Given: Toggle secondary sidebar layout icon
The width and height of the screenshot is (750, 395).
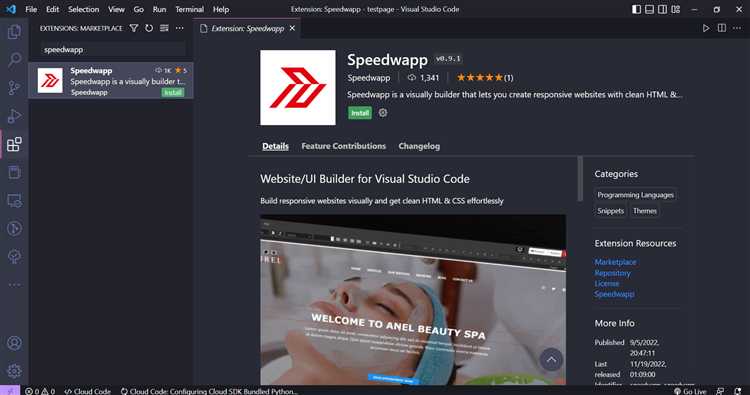Looking at the screenshot, I should [662, 9].
